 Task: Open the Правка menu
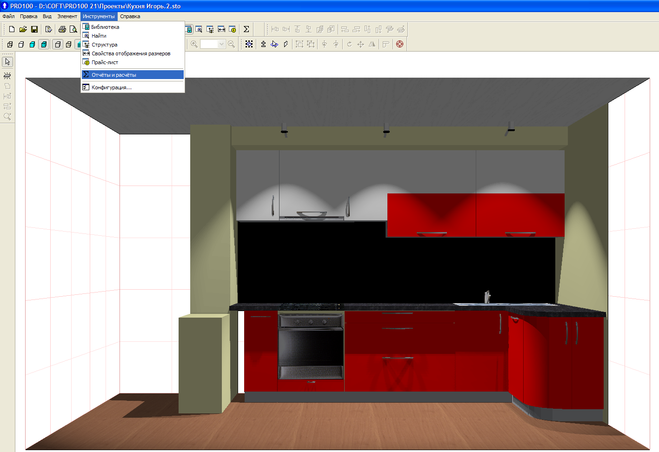pyautogui.click(x=29, y=16)
